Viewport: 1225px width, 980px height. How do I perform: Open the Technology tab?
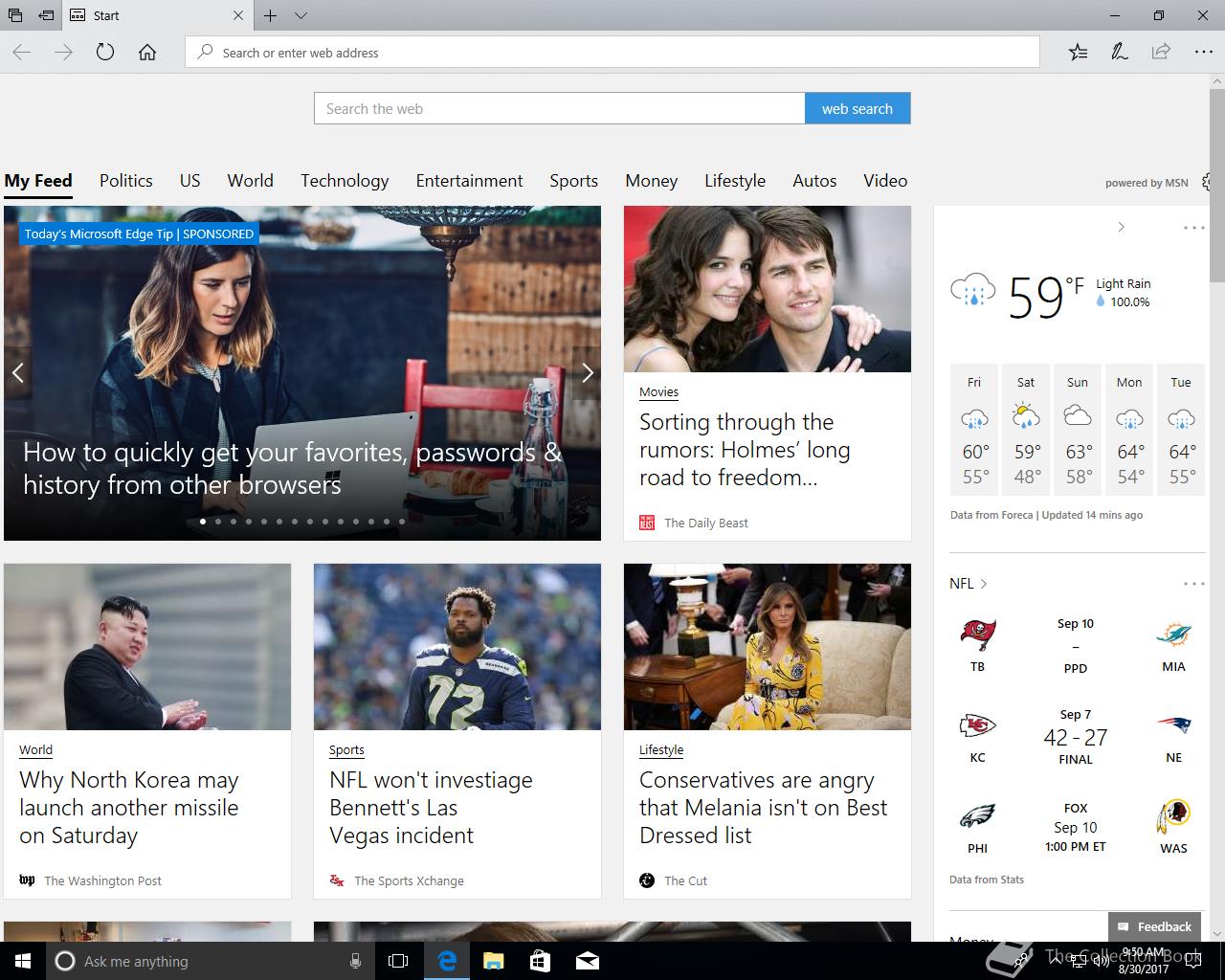[345, 181]
